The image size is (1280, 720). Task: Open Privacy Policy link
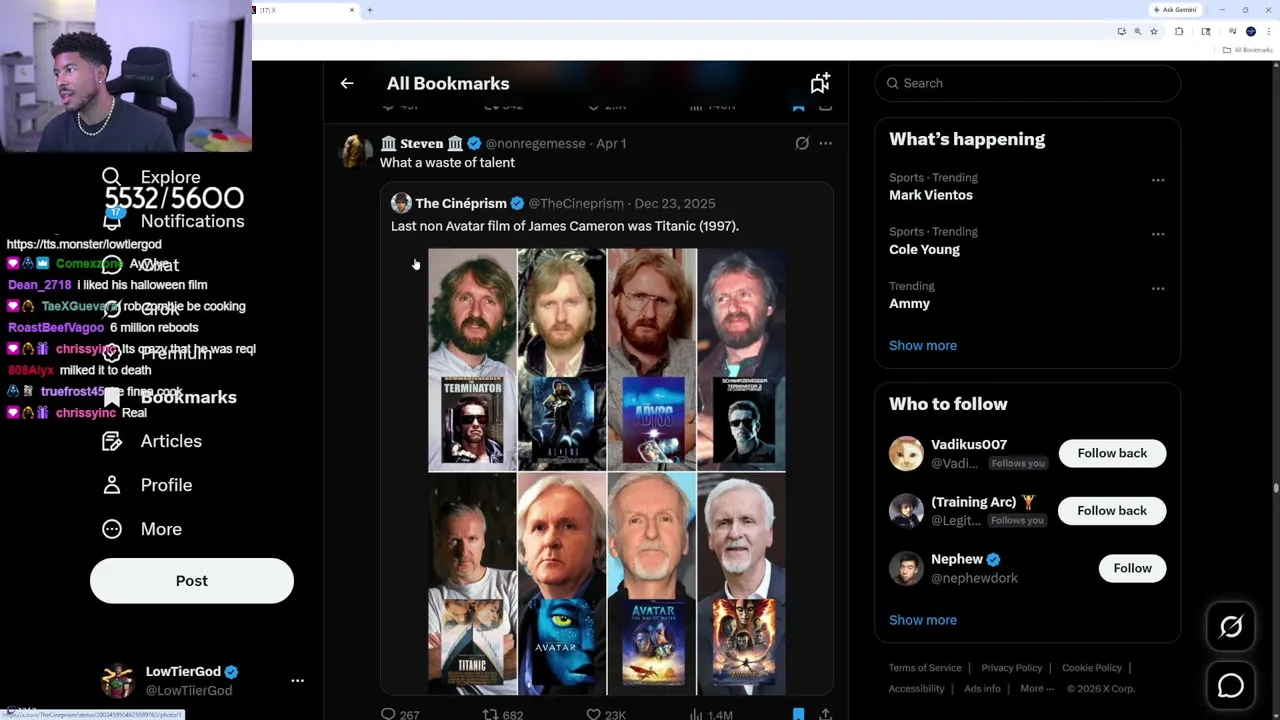coord(1011,668)
